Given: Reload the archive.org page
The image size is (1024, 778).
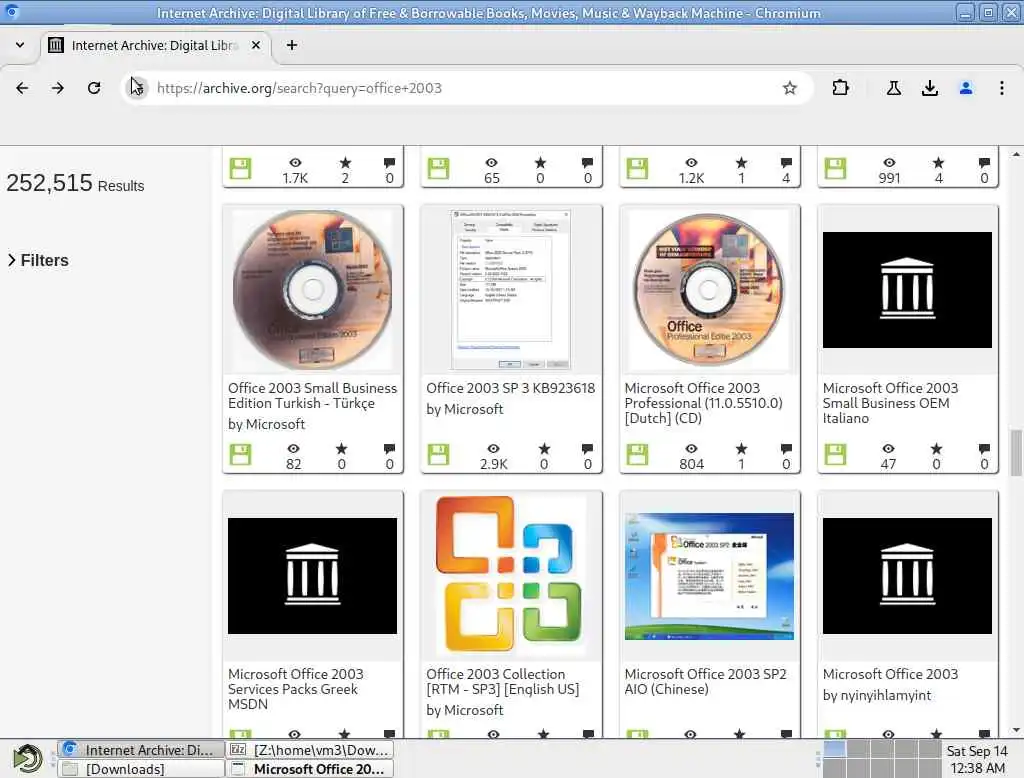Looking at the screenshot, I should point(94,88).
